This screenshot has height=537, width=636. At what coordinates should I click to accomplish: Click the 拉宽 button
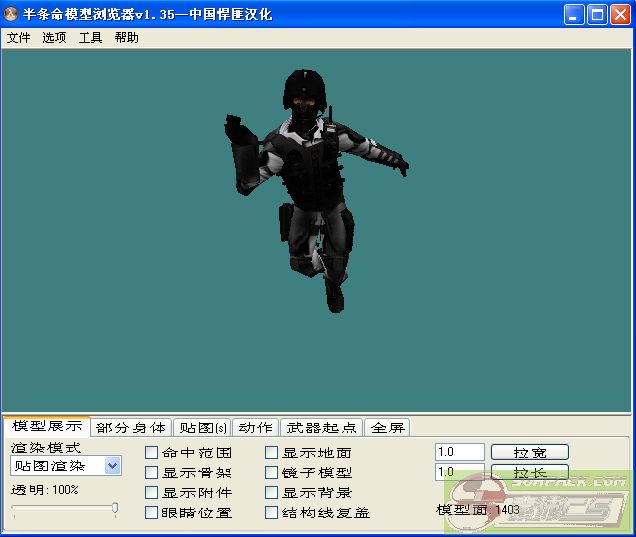pos(529,452)
